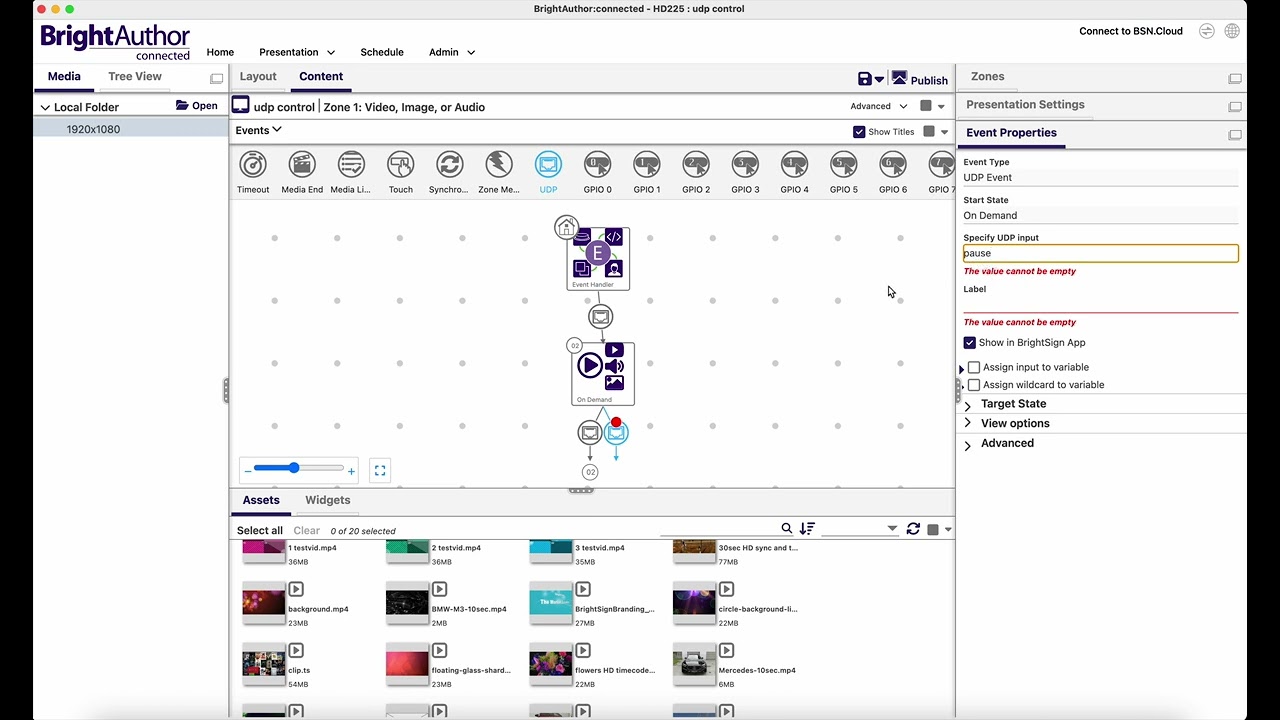Select the GPIO 5 event icon
Viewport: 1280px width, 720px height.
pos(843,165)
